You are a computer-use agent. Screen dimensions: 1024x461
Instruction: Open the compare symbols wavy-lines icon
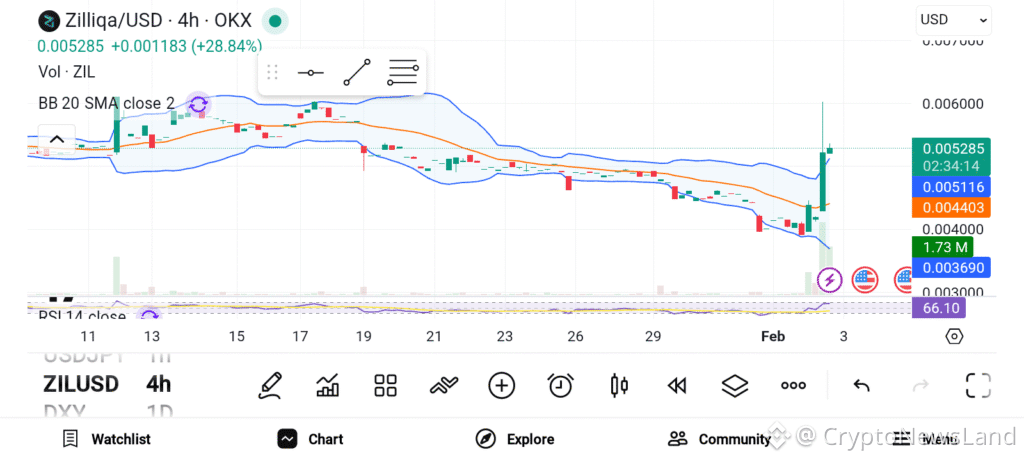point(443,385)
